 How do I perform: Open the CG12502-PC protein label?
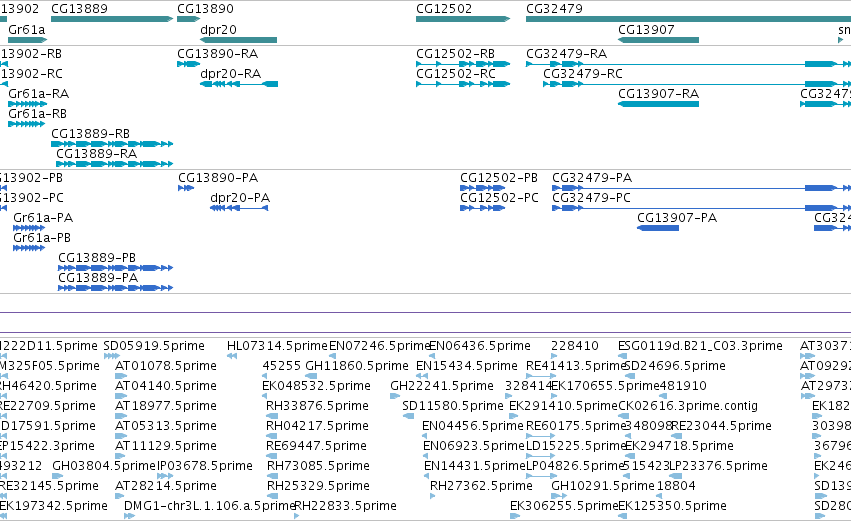tap(499, 198)
